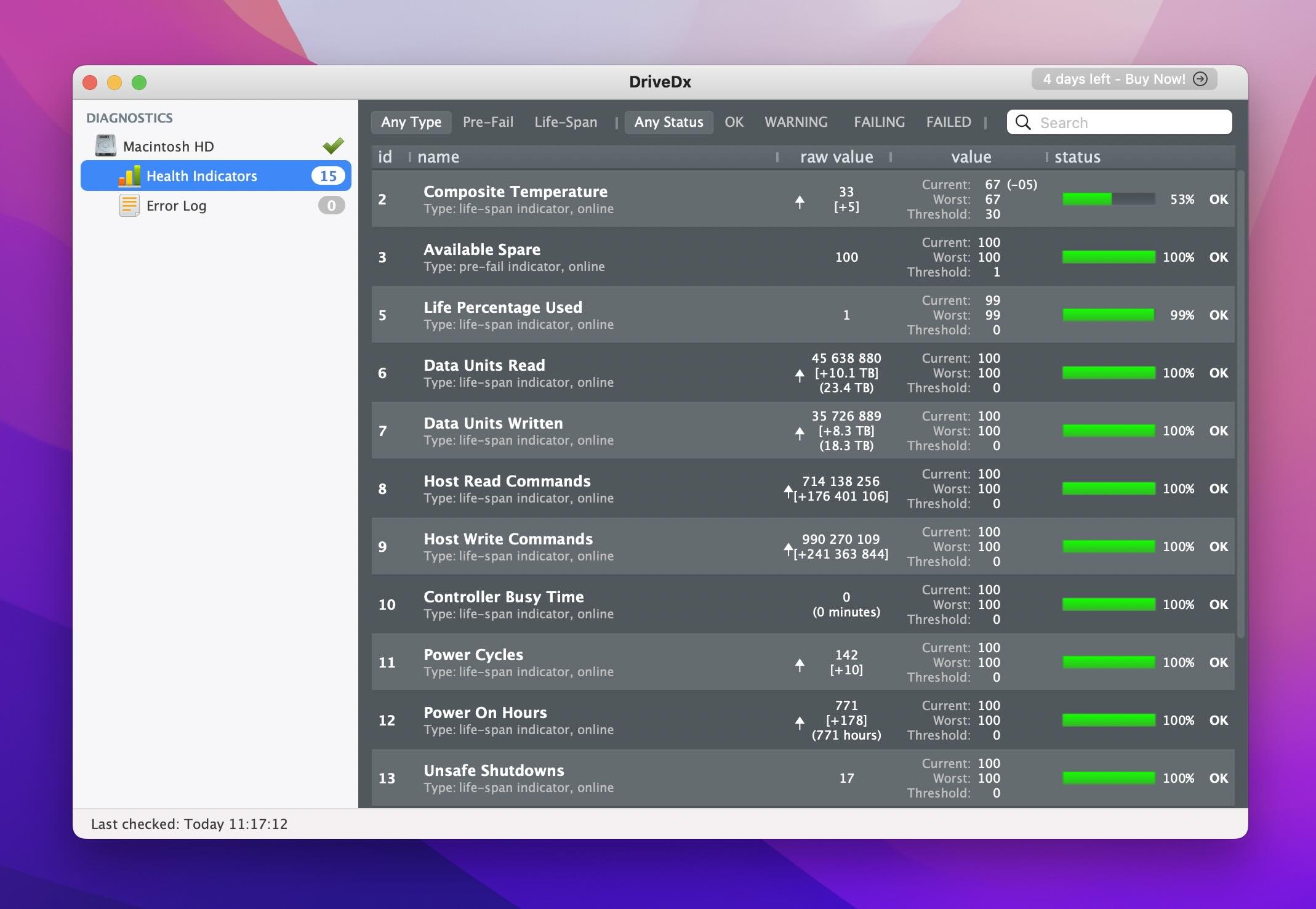Click the 53% value for Composite Temperature
Image resolution: width=1316 pixels, height=909 pixels.
[x=1182, y=199]
